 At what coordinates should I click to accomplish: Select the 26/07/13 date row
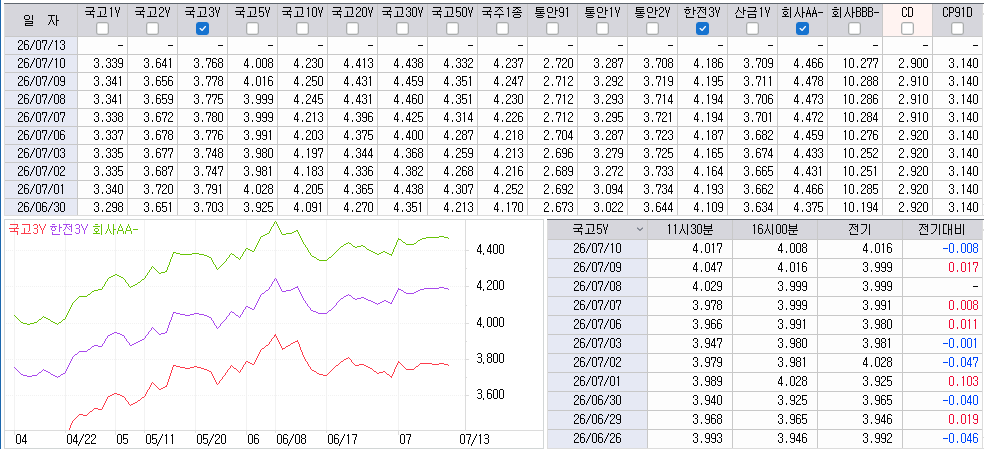(40, 46)
